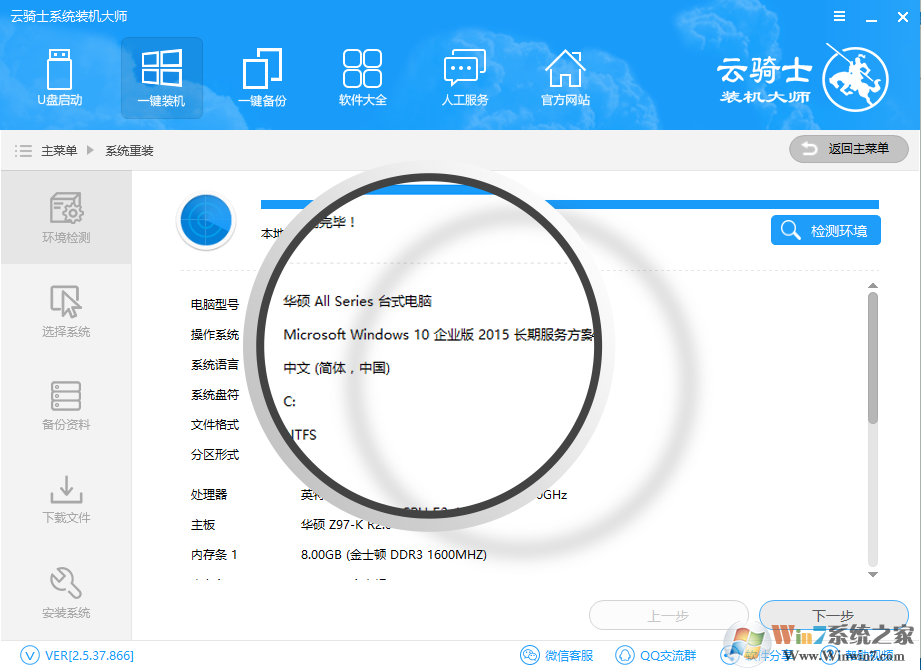Visit the 官方网站 page
Screen dimensions: 921x670
[565, 78]
